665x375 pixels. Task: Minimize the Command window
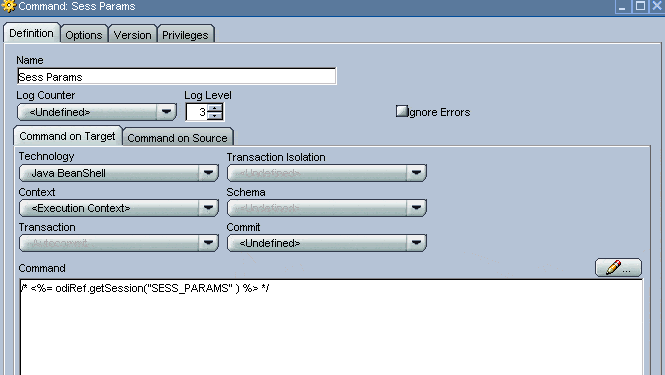click(x=622, y=6)
